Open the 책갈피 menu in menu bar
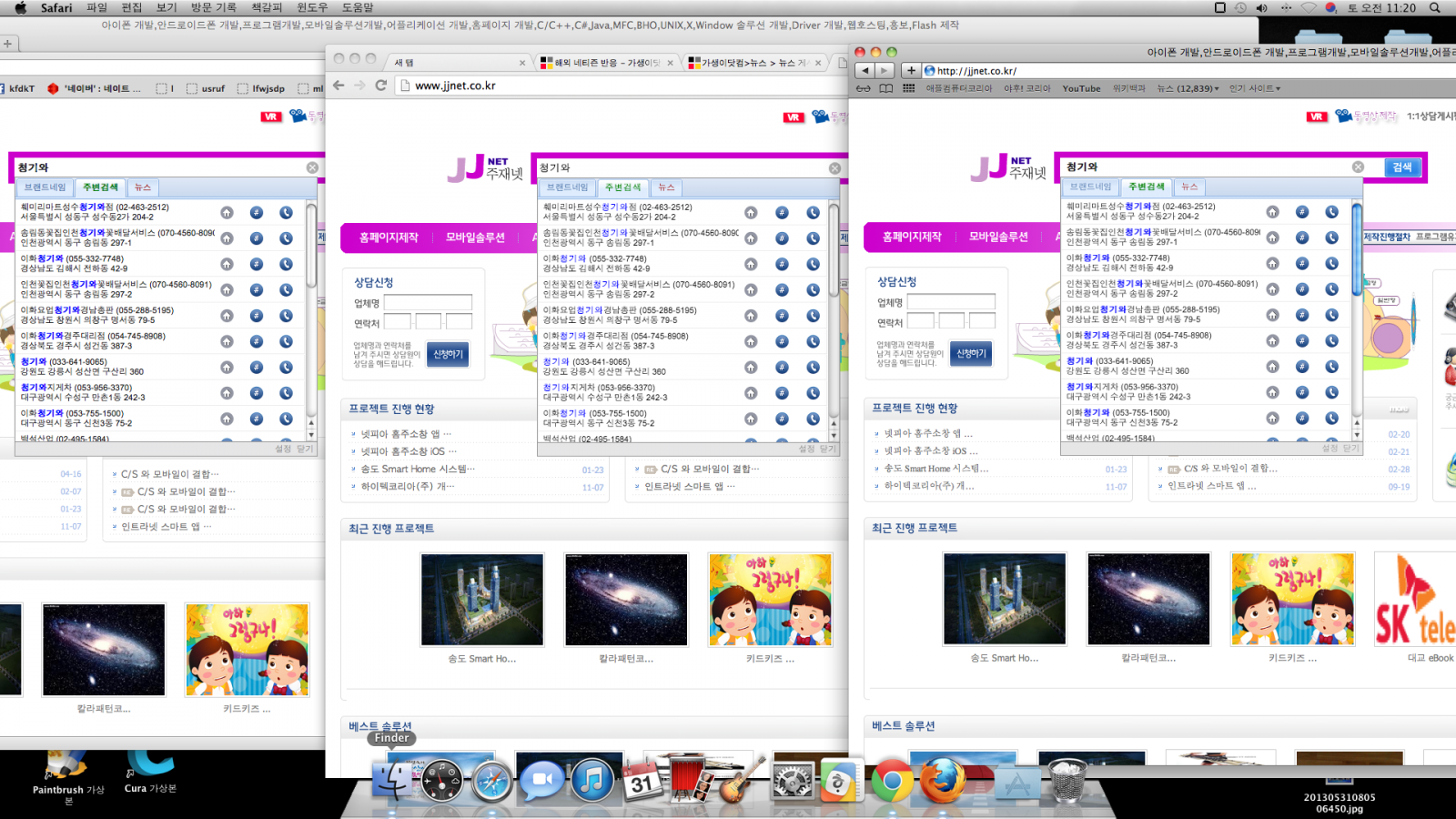This screenshot has height=819, width=1456. pyautogui.click(x=267, y=8)
